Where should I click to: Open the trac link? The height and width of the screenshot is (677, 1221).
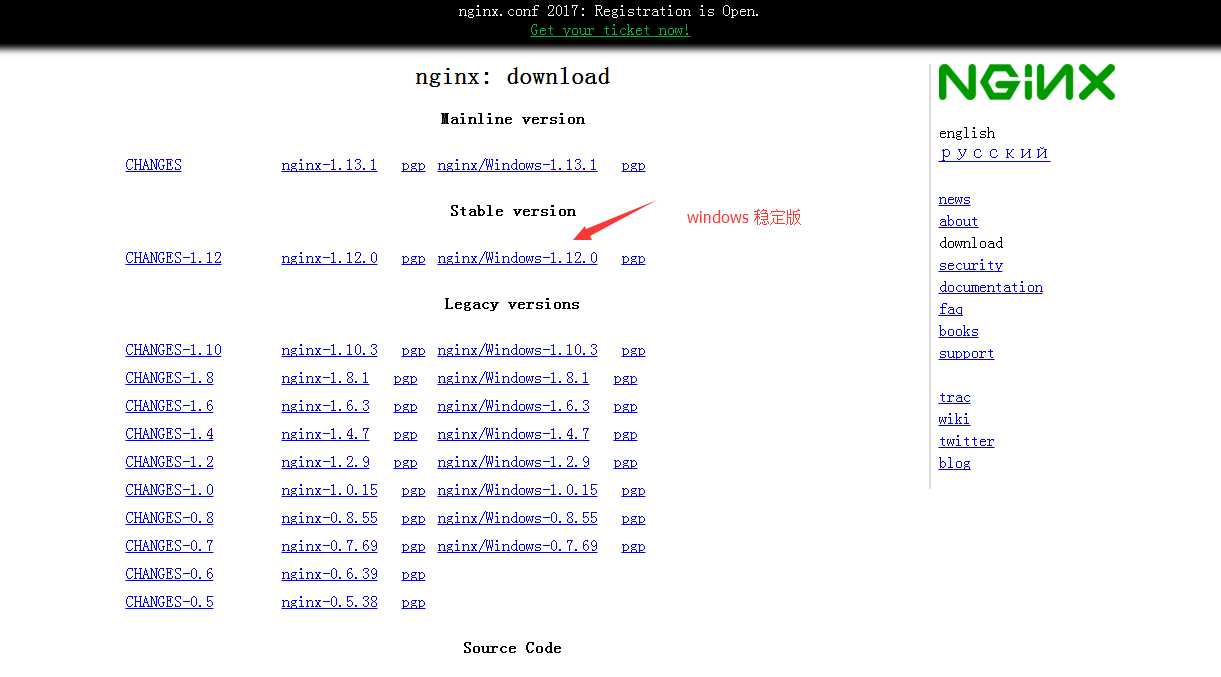coord(954,397)
